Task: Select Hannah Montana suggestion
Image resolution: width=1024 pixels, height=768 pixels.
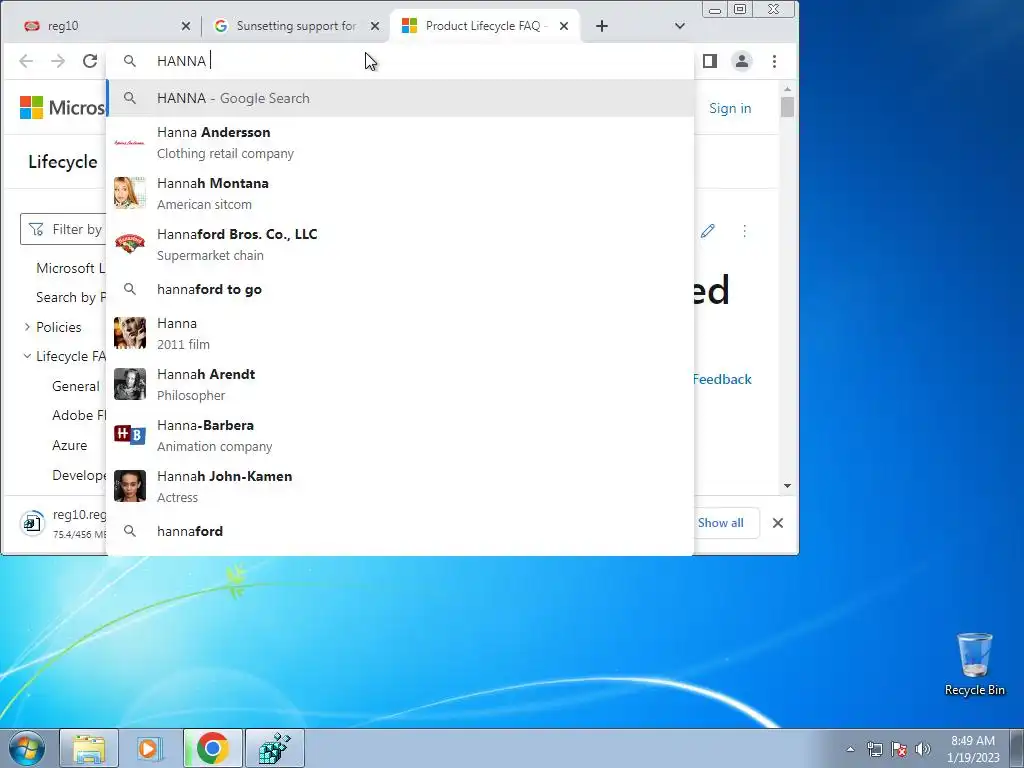Action: click(400, 193)
